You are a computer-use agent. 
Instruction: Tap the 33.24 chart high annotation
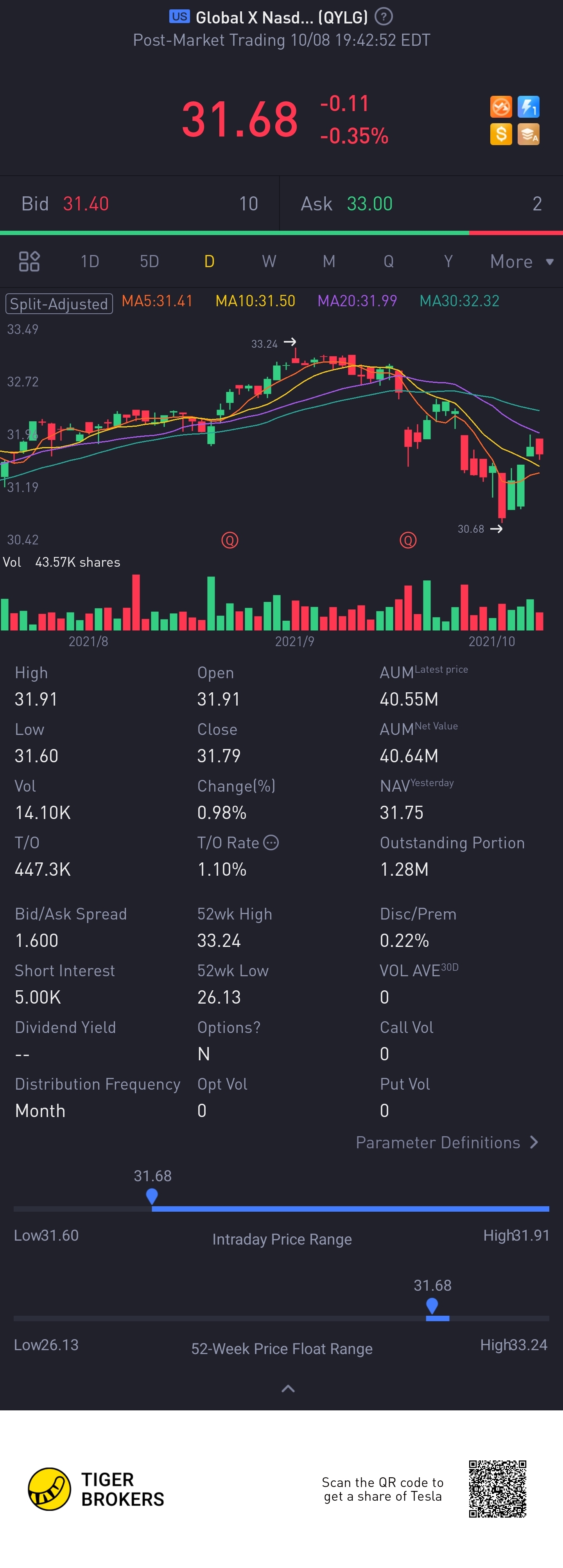[x=273, y=343]
